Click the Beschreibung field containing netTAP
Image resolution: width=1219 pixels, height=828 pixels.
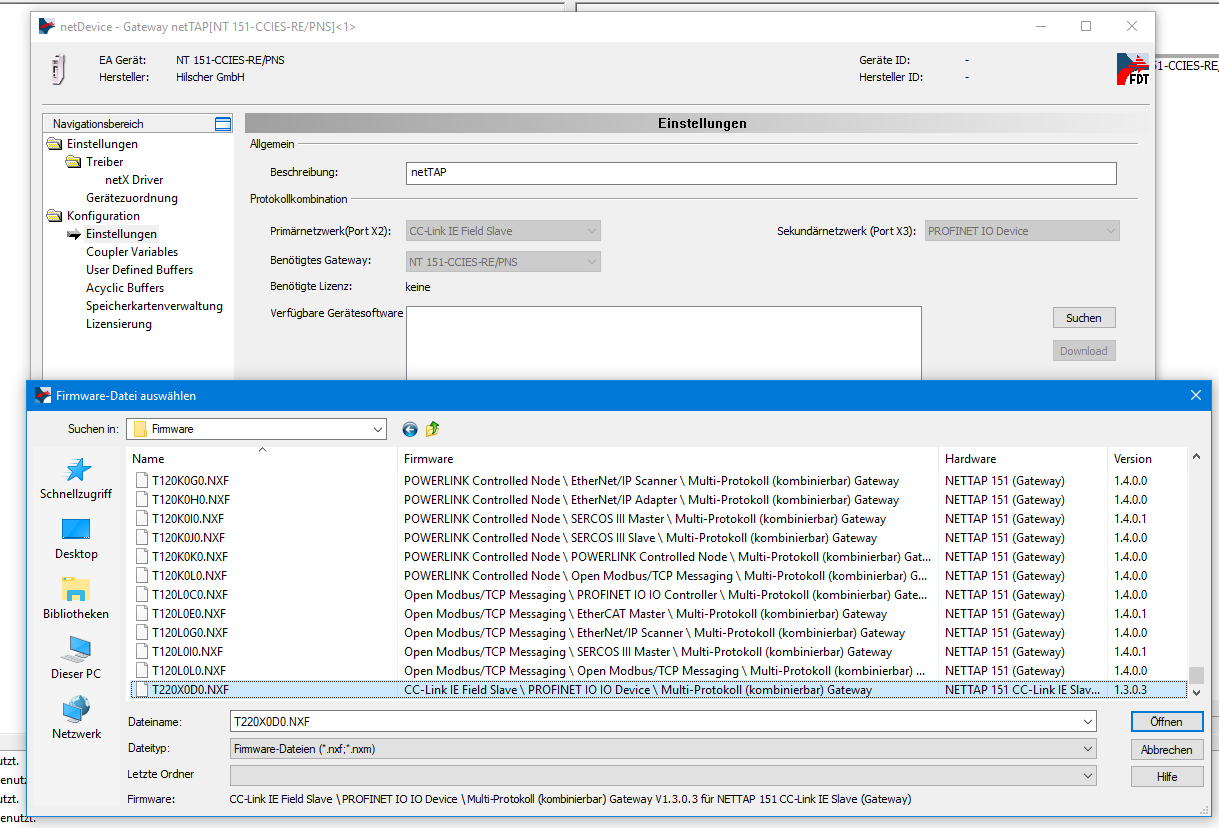click(761, 173)
